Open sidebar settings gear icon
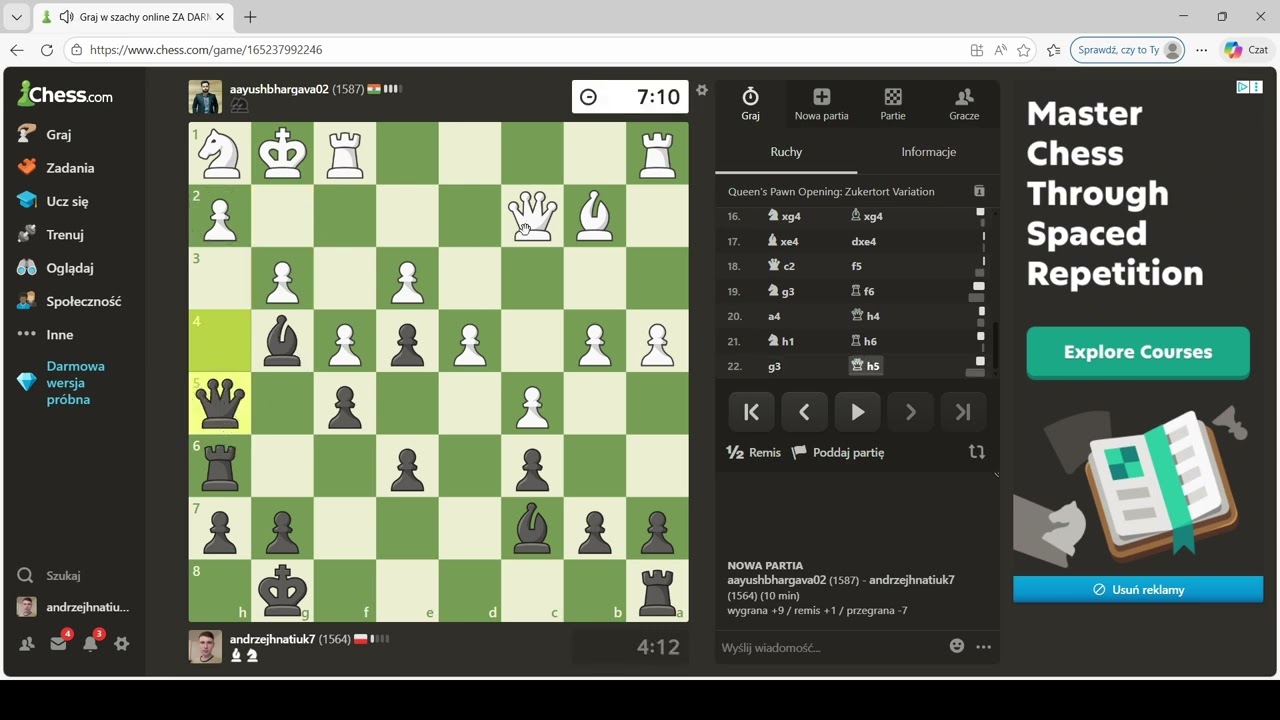The width and height of the screenshot is (1280, 720). 122,644
